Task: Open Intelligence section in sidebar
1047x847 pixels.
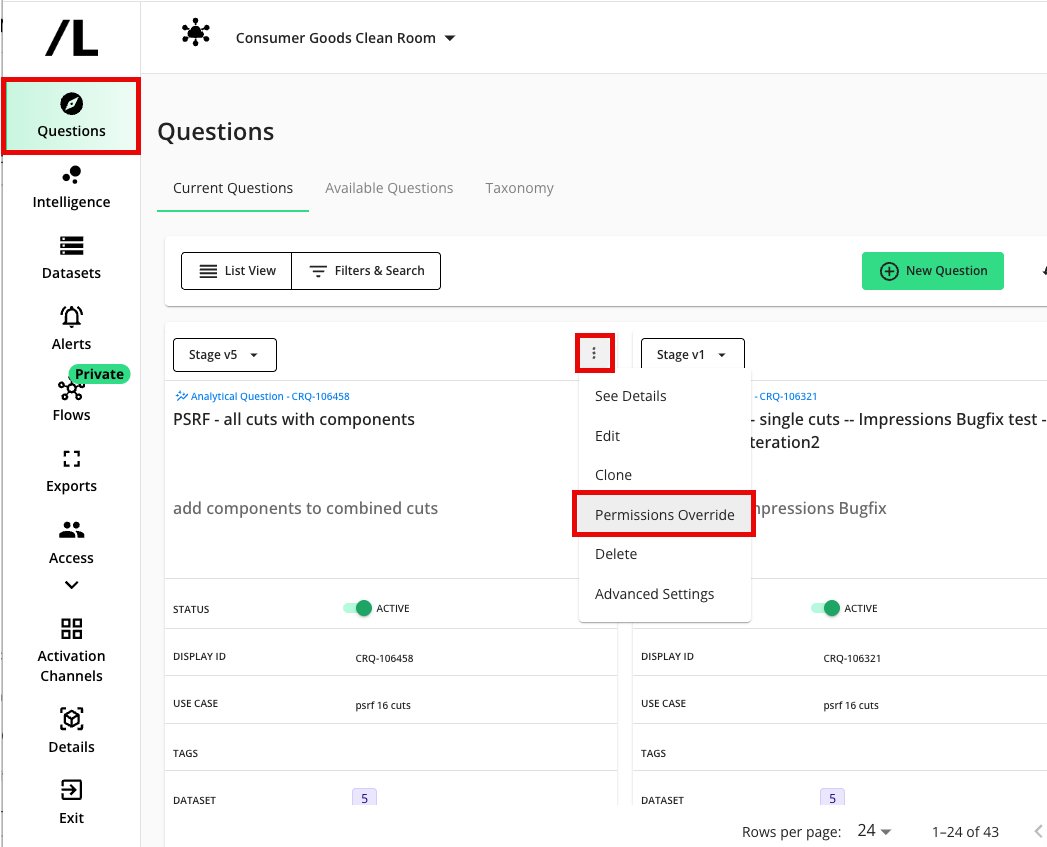Action: pyautogui.click(x=71, y=187)
